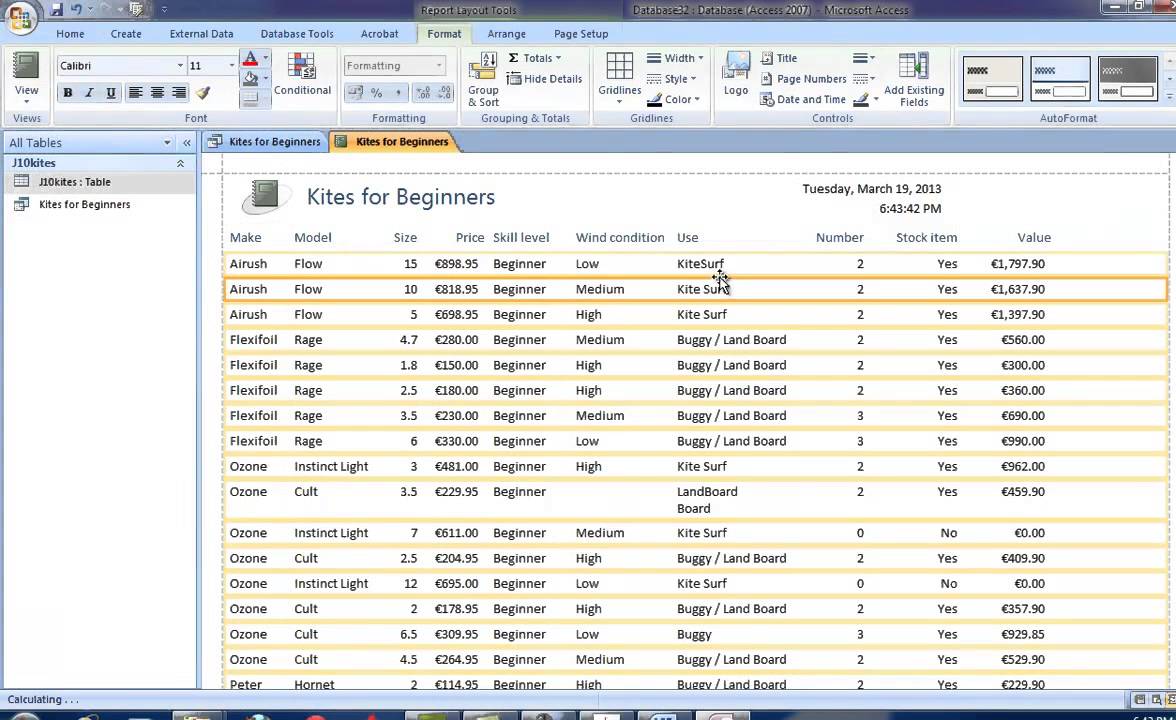Apply comma number format

(x=398, y=93)
